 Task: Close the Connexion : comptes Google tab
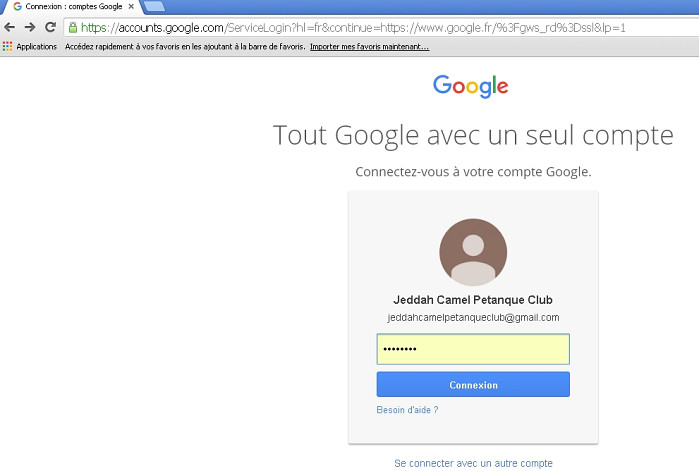131,6
